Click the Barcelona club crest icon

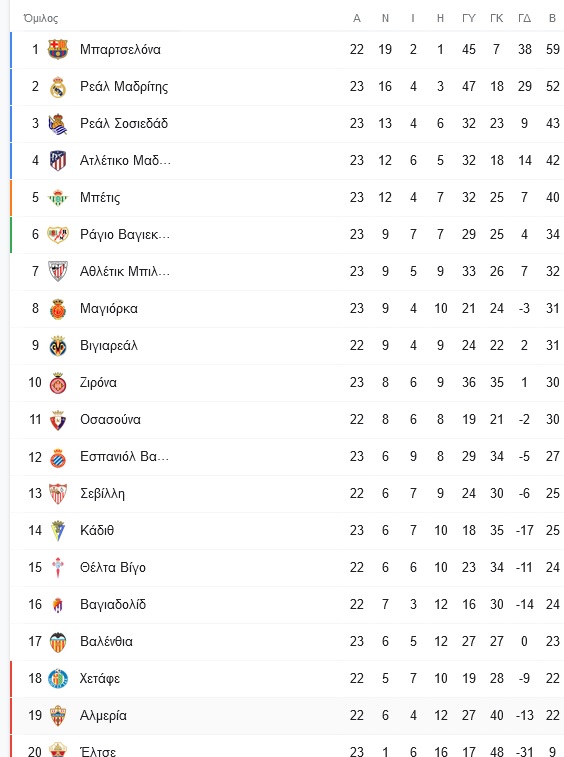pyautogui.click(x=57, y=49)
